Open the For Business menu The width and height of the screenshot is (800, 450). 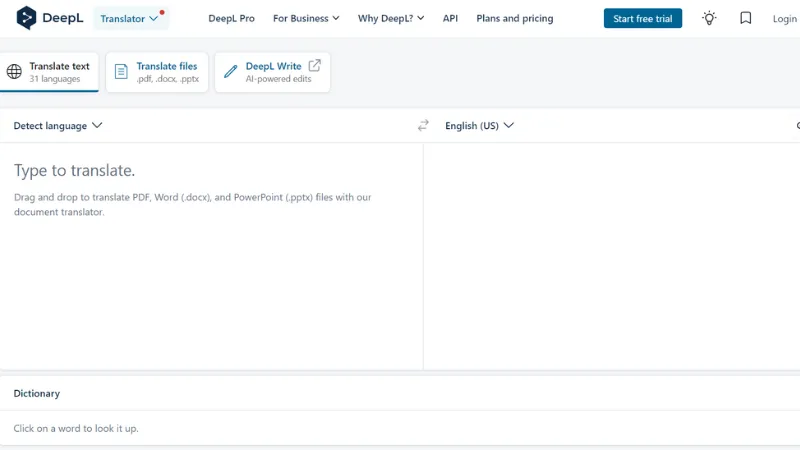click(x=306, y=18)
